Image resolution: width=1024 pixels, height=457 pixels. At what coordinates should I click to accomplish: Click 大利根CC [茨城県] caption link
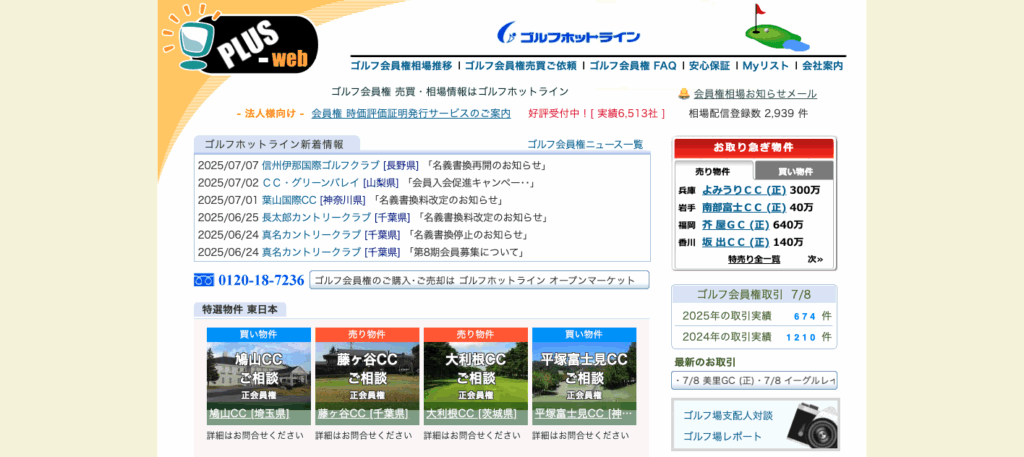point(472,414)
